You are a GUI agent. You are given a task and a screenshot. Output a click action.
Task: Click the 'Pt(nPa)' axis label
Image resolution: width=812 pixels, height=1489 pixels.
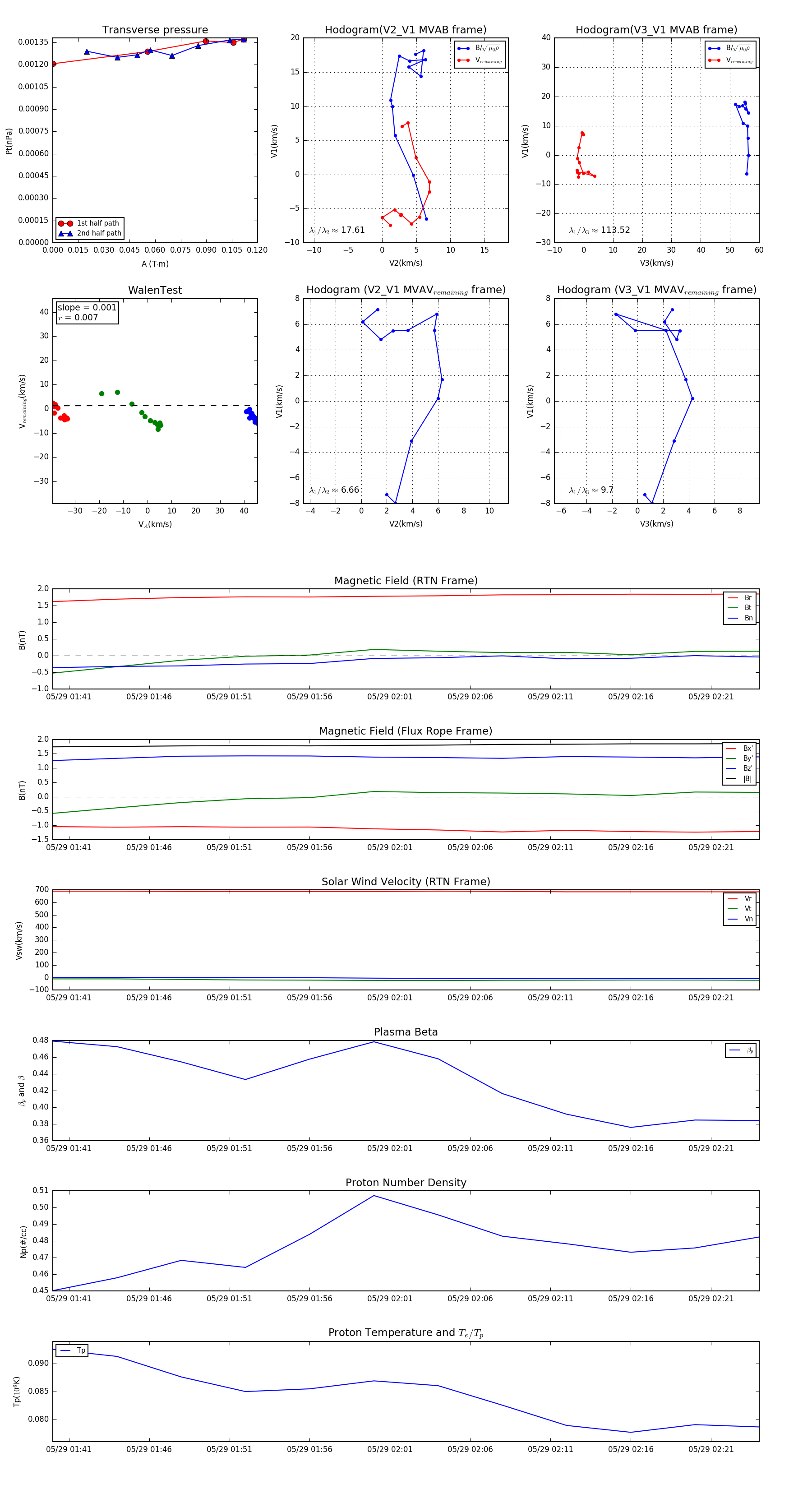(9, 141)
